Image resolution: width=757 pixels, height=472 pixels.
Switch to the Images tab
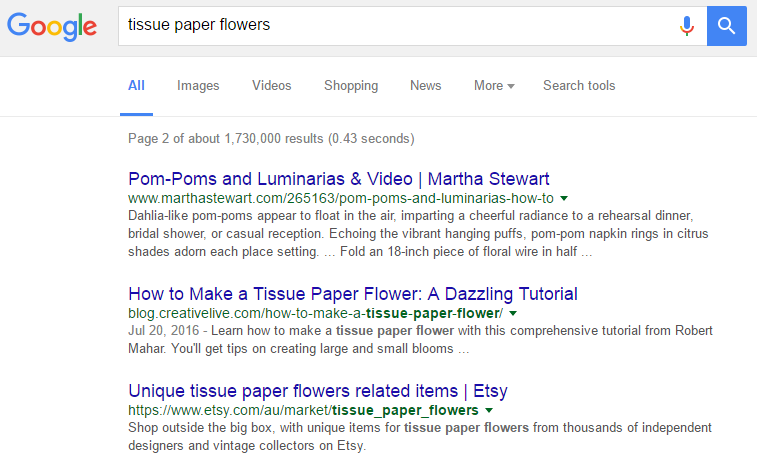(198, 86)
